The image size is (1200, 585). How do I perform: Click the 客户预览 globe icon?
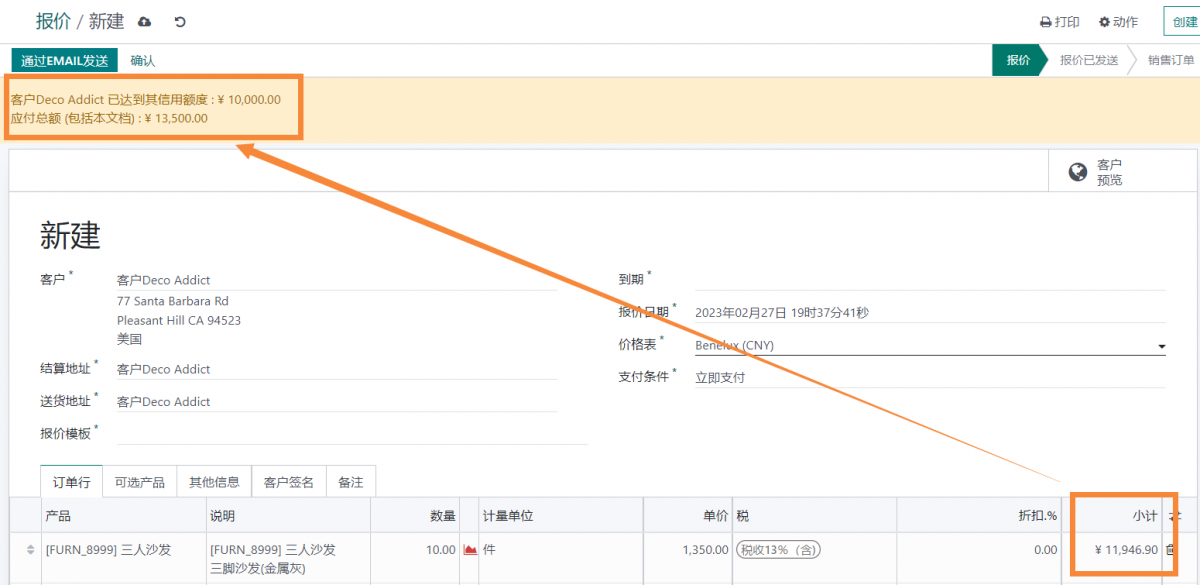point(1077,170)
